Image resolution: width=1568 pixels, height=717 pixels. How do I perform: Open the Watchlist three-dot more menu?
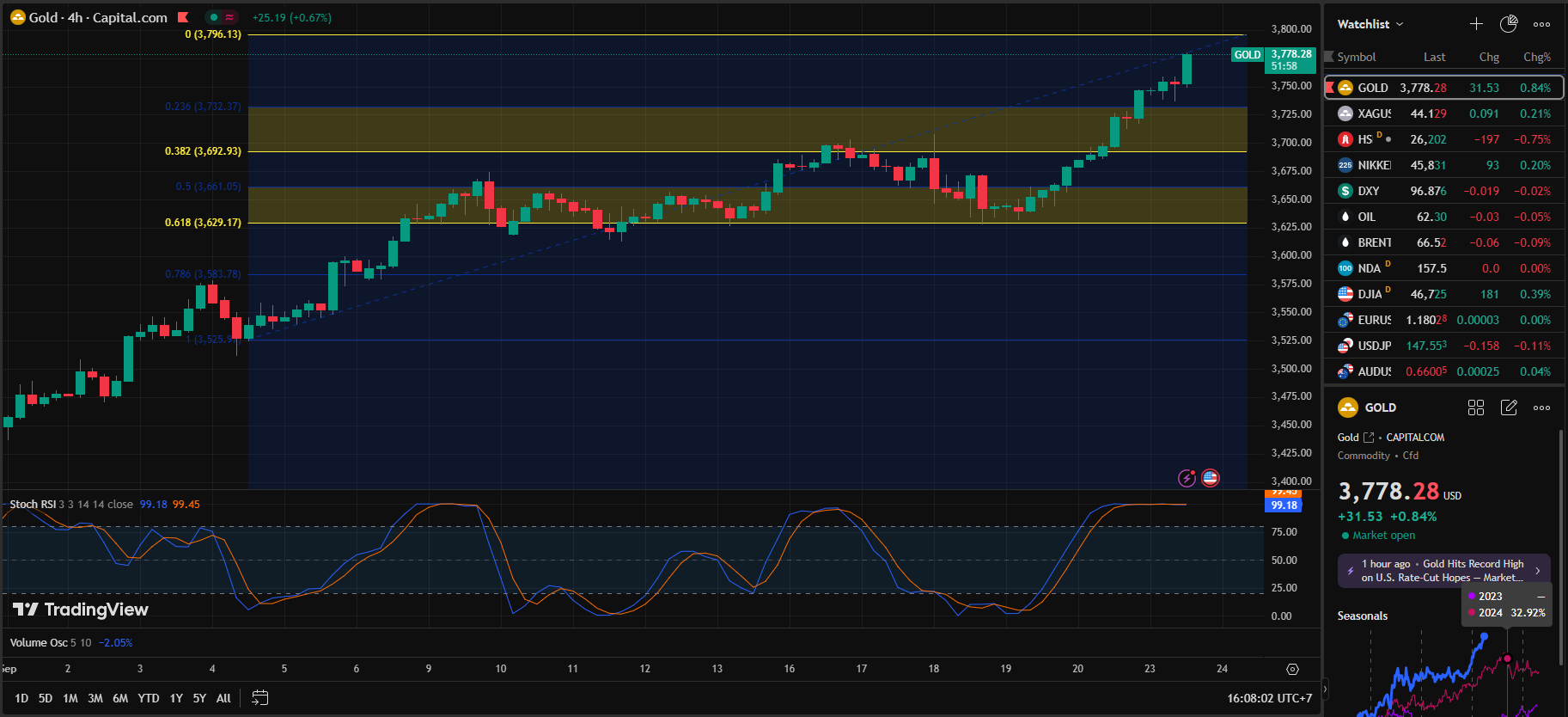[x=1542, y=24]
